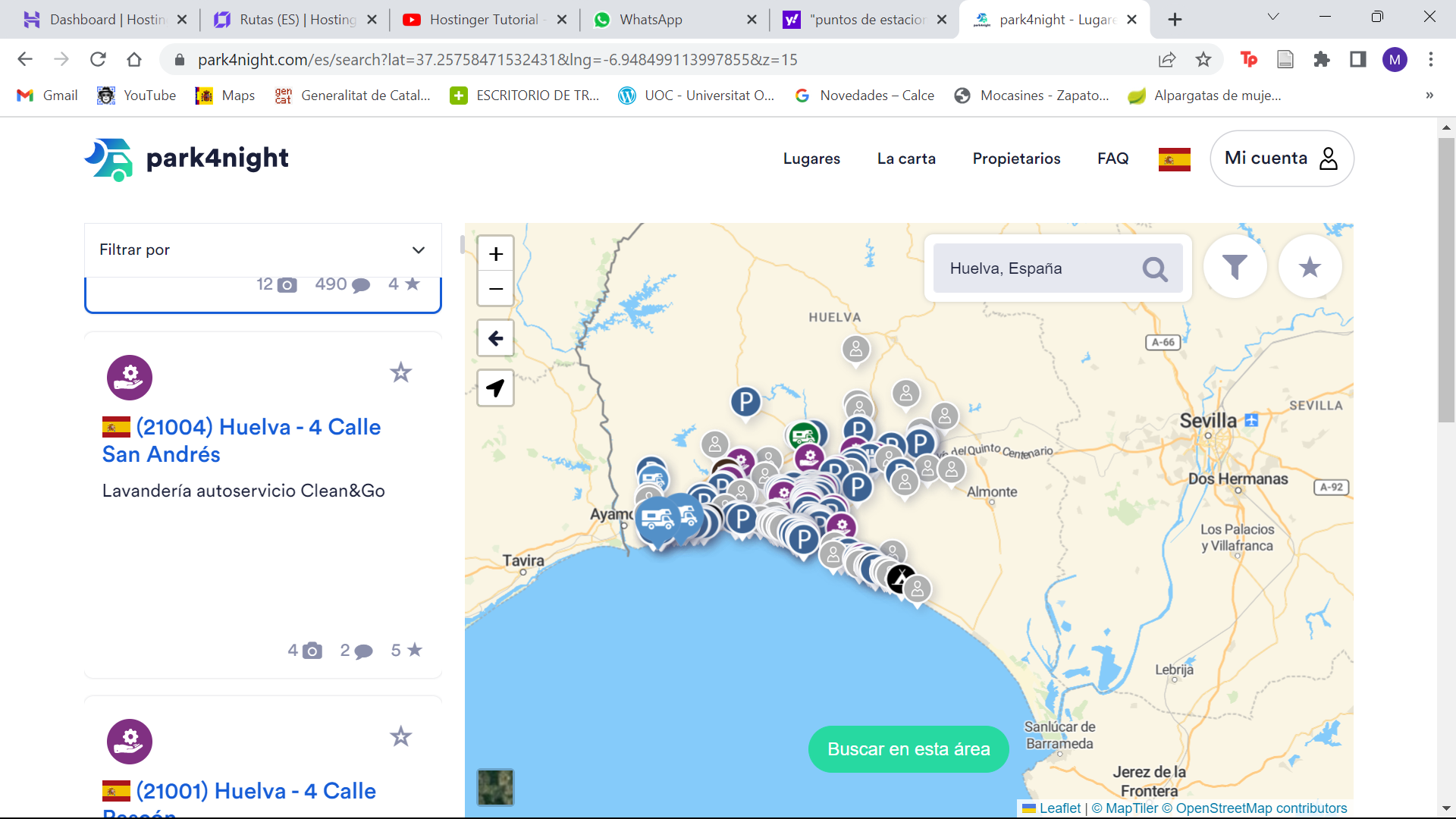Toggle favorite star on Huelva 21001 listing

click(400, 736)
